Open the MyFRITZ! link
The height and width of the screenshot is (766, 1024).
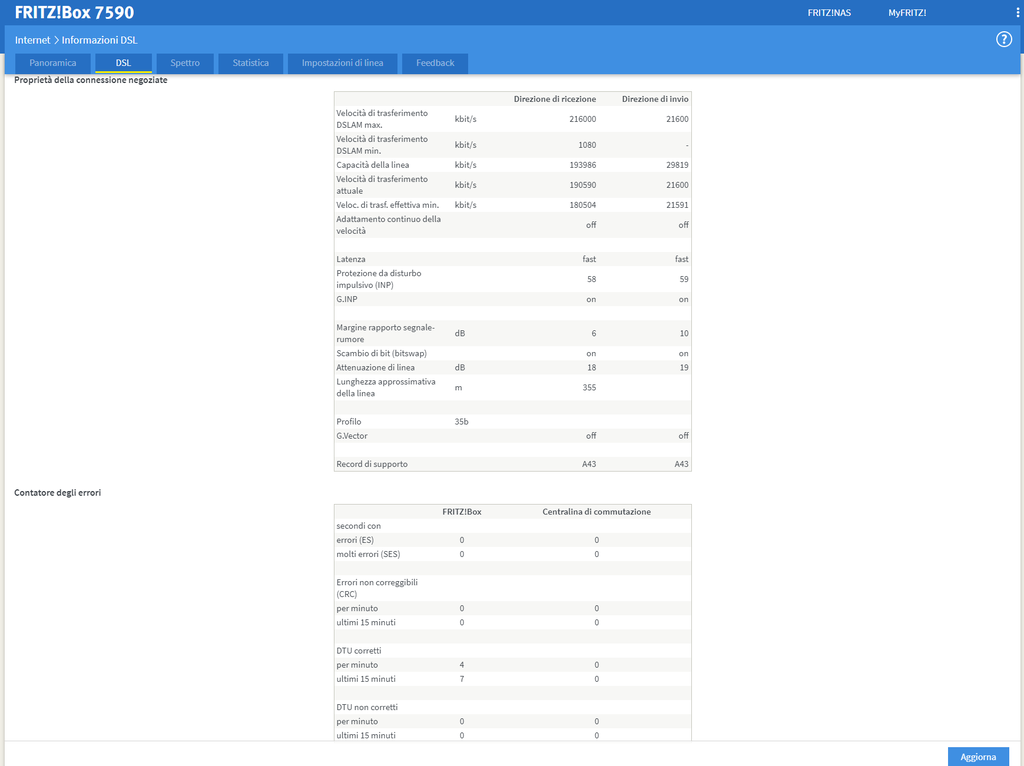tap(907, 13)
